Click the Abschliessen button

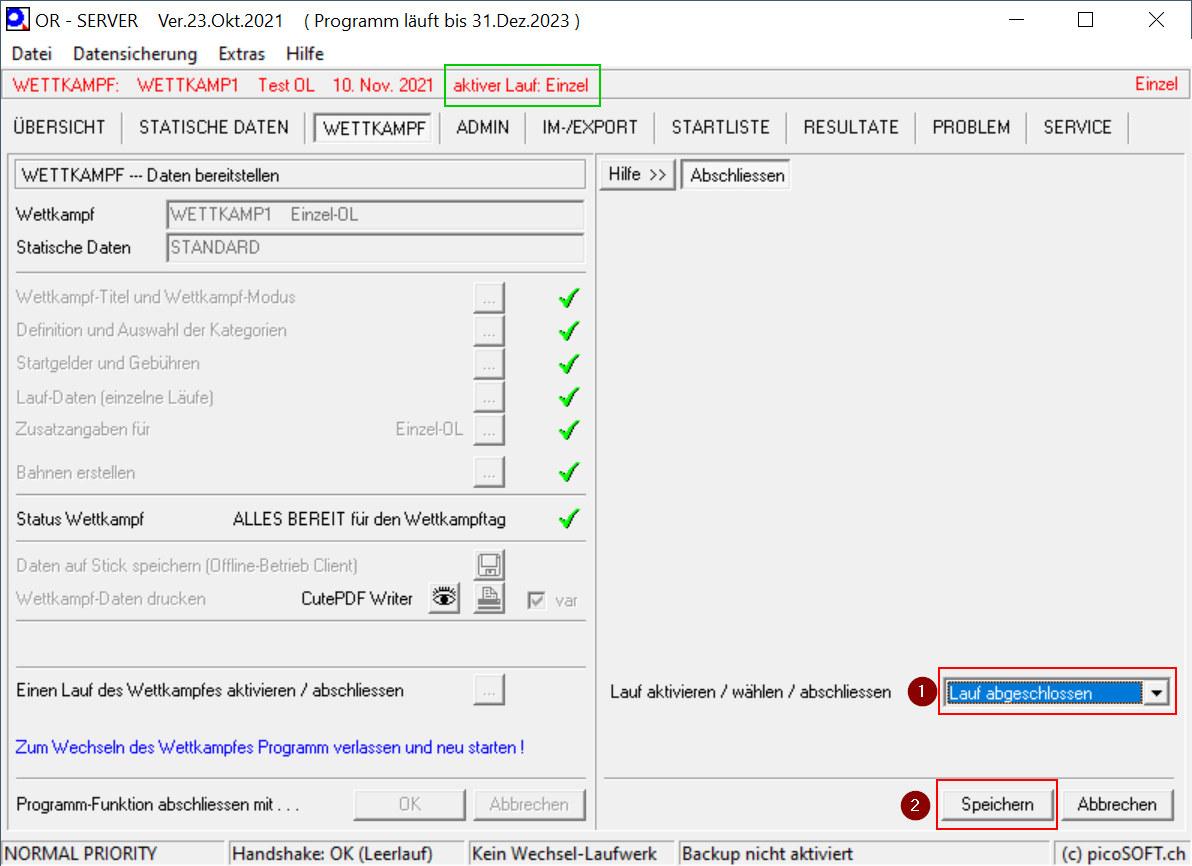(736, 176)
